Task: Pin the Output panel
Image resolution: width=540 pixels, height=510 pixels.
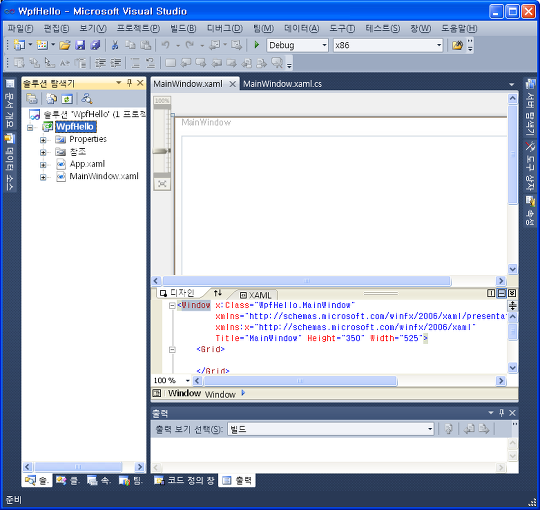Action: pyautogui.click(x=501, y=413)
